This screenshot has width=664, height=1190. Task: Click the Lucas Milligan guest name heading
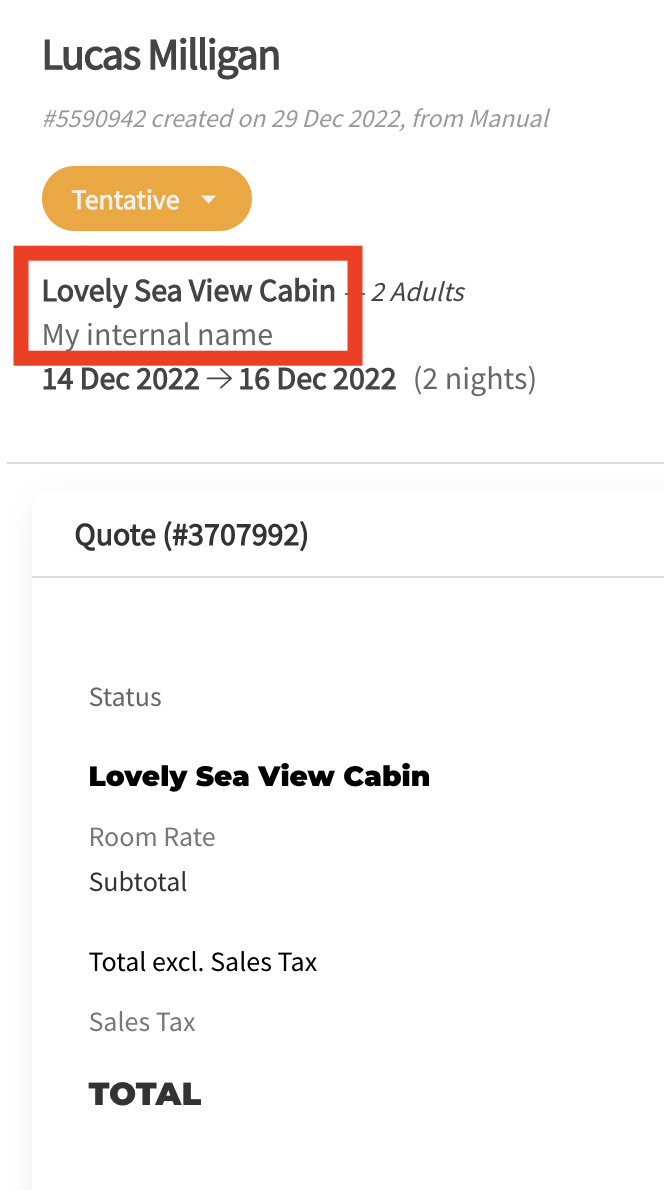click(x=161, y=56)
